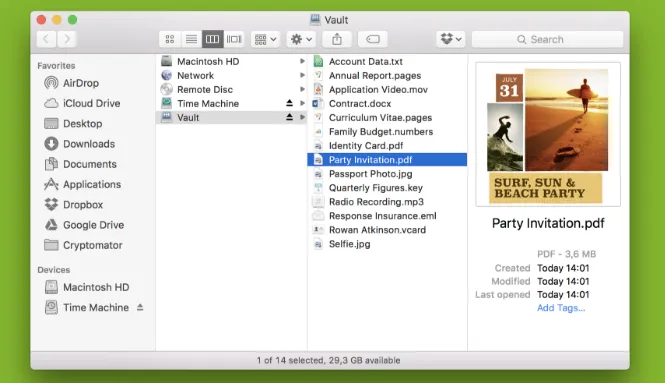Open Dropbox in the sidebar
Screen dimensions: 665x383
[73, 204]
